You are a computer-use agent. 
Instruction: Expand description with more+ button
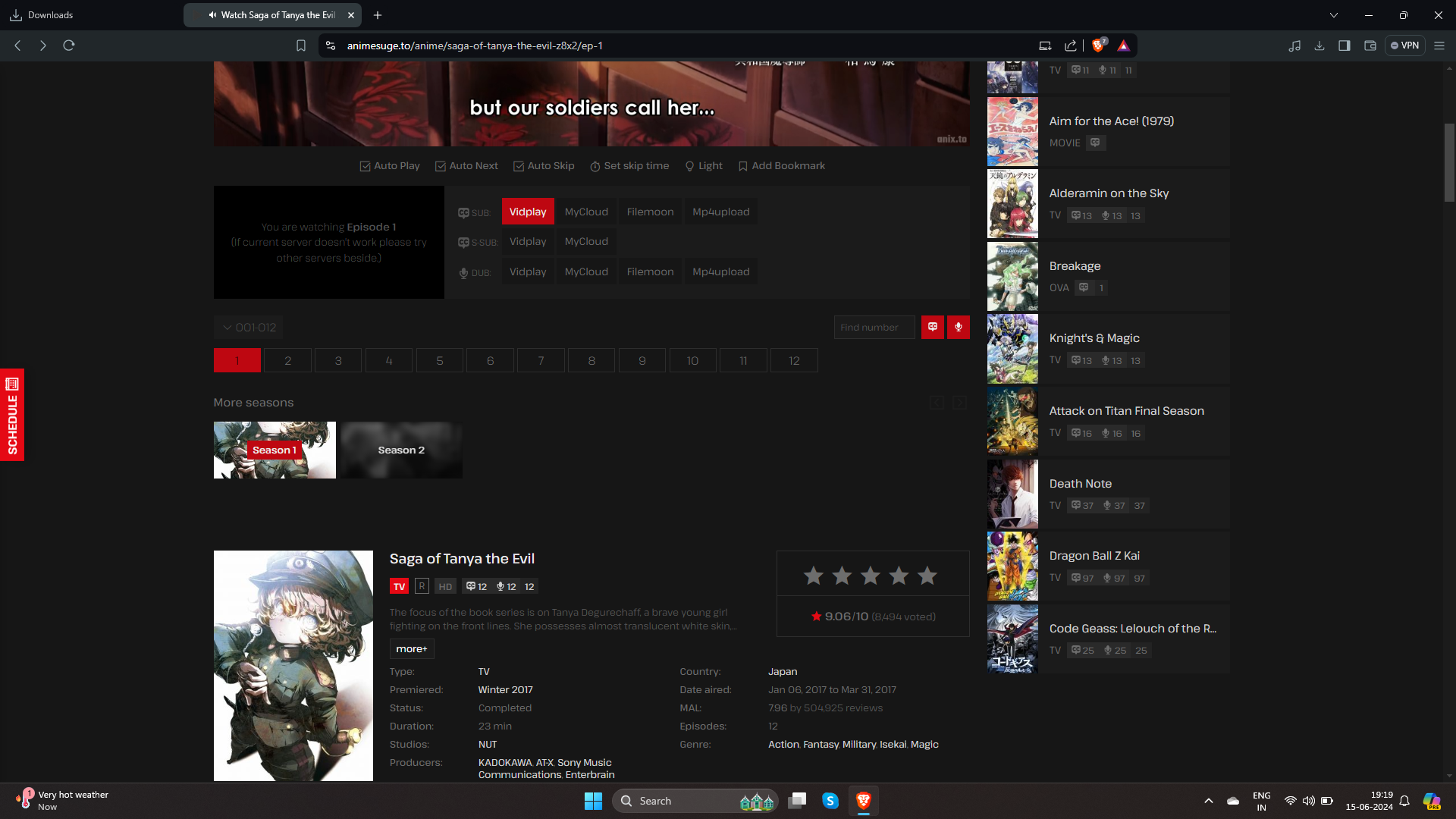[411, 649]
